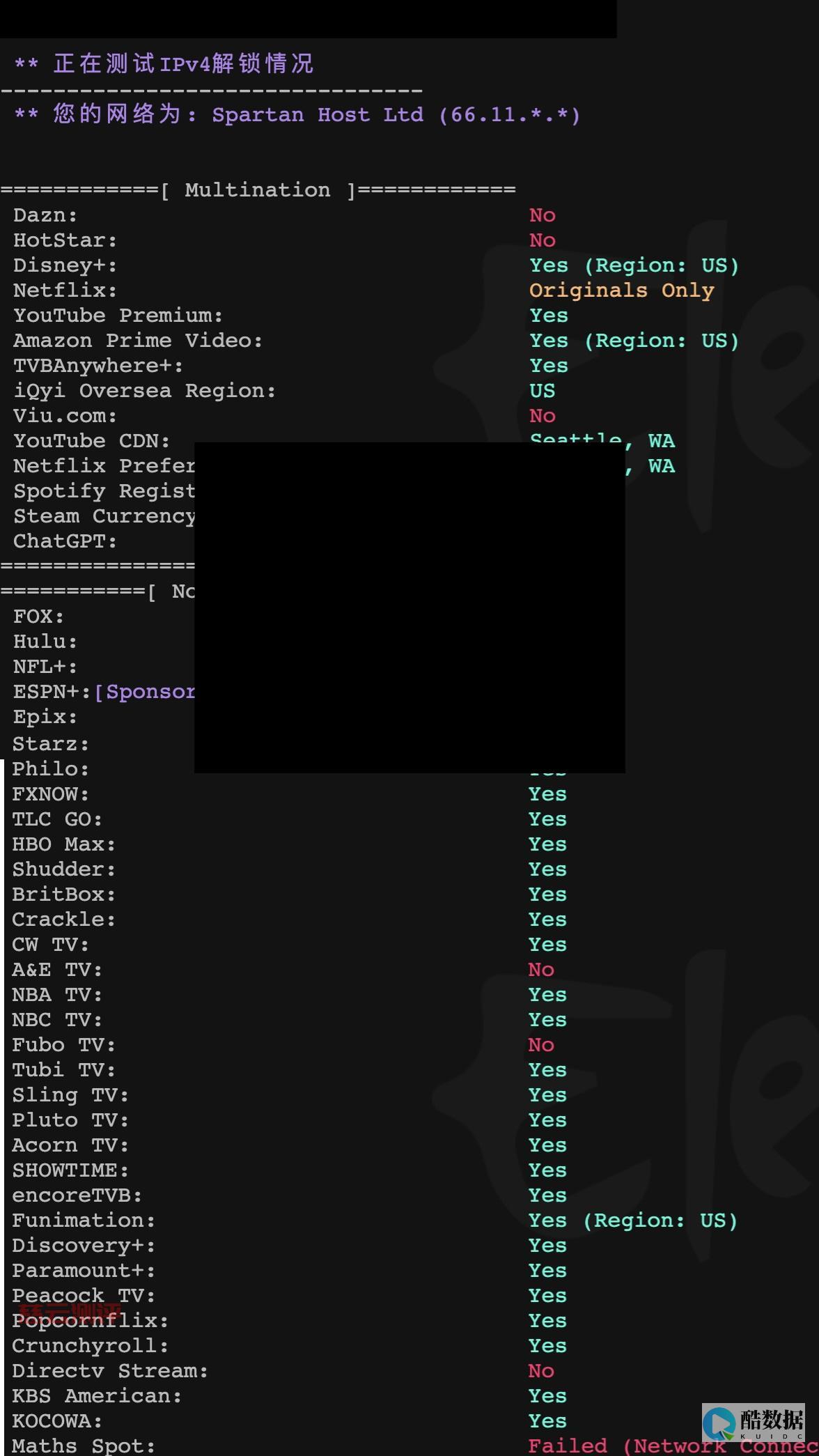Screen dimensions: 819x1456
Task: Select the 'Tubi TV:' label
Action: [x=64, y=1070]
